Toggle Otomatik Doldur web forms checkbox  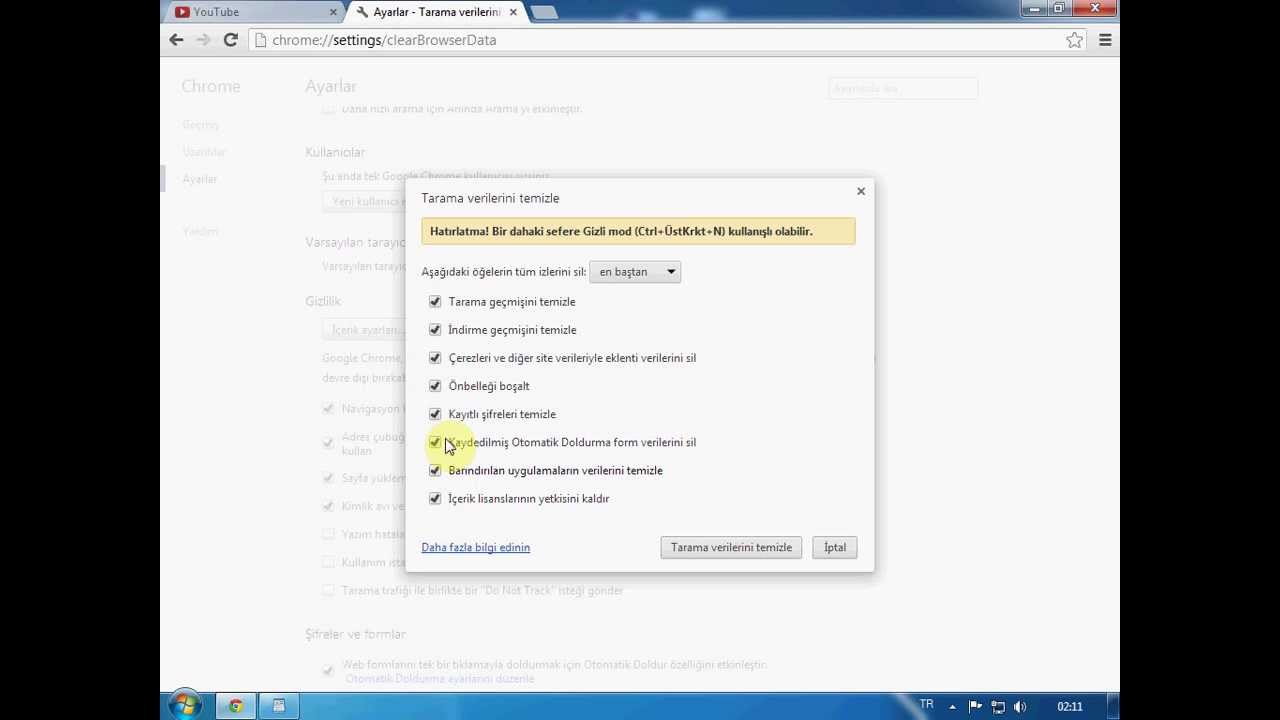pos(328,669)
